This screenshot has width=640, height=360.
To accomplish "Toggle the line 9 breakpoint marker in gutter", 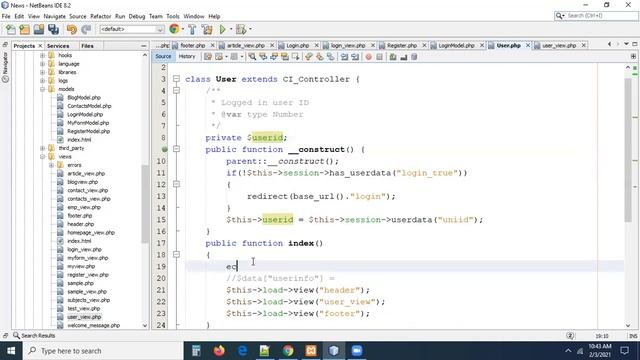I will click(164, 149).
